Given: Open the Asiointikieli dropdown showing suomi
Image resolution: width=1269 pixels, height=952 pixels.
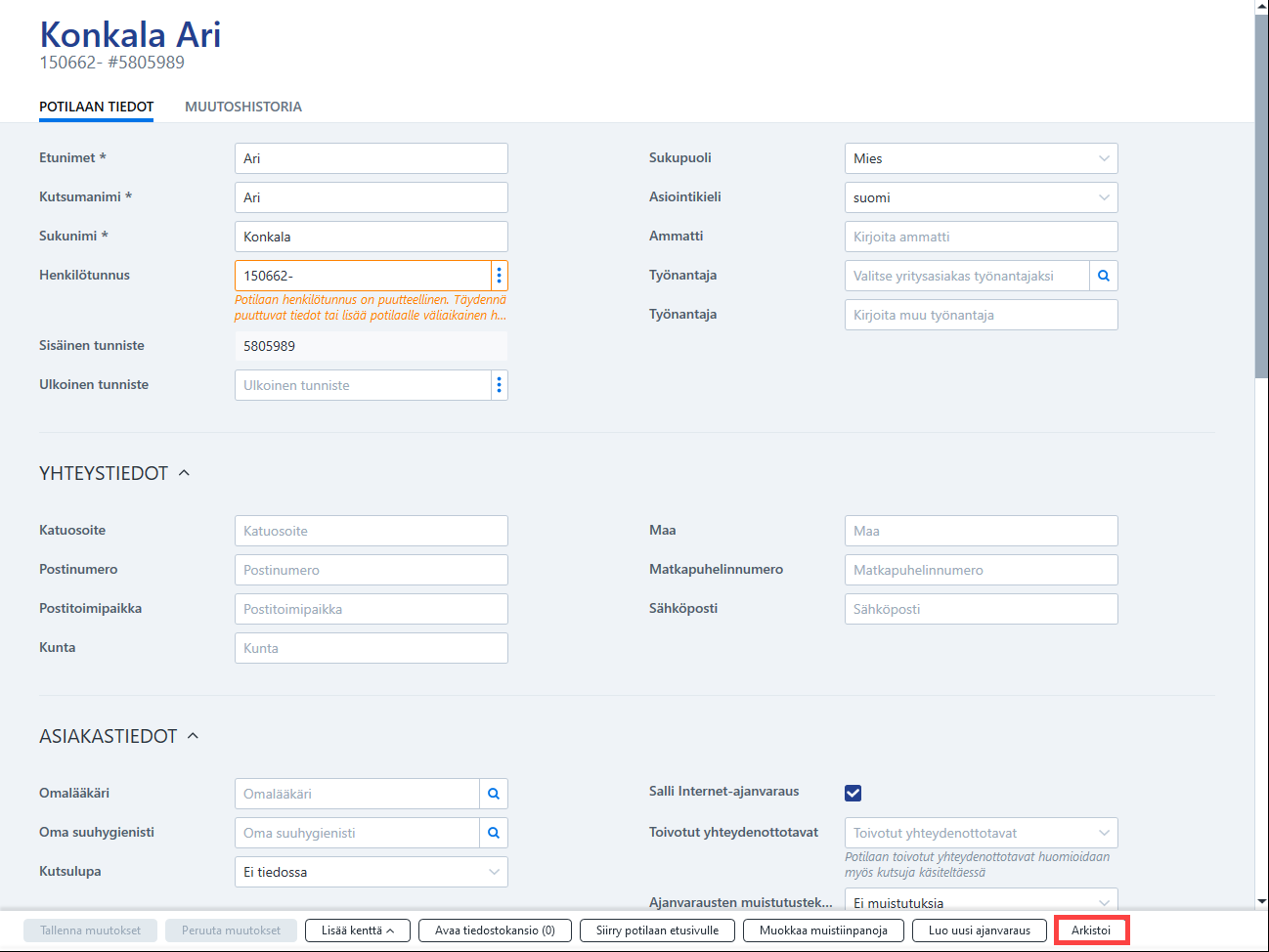Looking at the screenshot, I should (x=982, y=197).
